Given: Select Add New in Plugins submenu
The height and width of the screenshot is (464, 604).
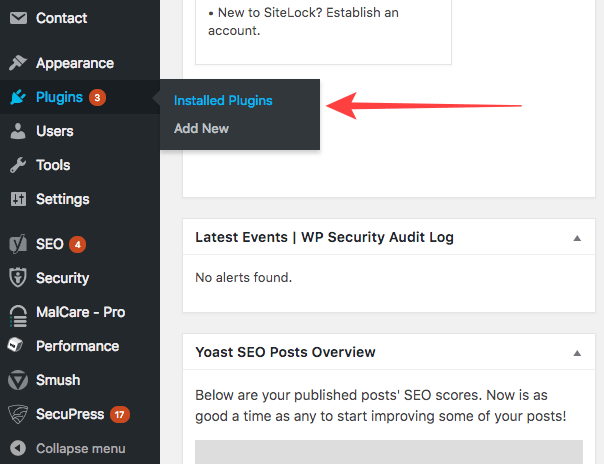Looking at the screenshot, I should (x=201, y=128).
